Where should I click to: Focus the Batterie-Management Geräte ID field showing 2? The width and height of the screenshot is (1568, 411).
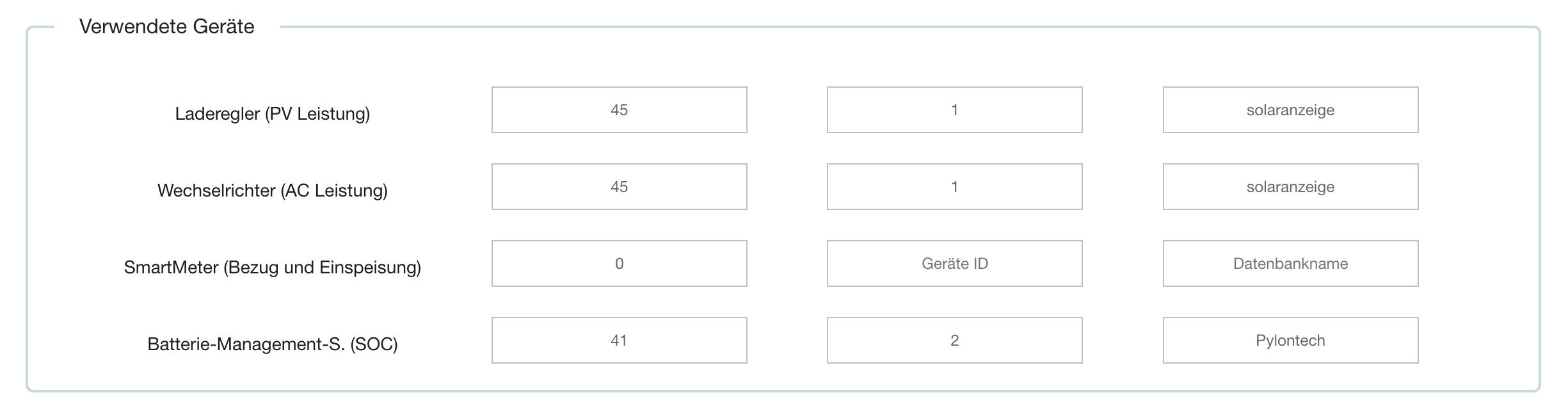(x=954, y=341)
